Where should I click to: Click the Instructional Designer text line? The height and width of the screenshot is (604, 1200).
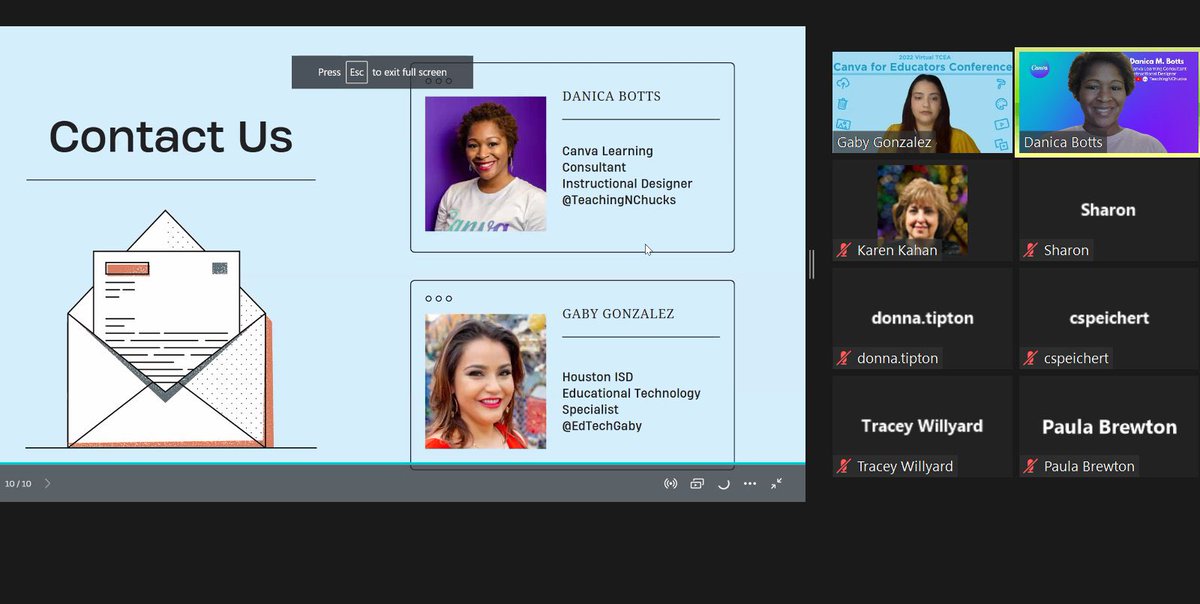[x=627, y=184]
